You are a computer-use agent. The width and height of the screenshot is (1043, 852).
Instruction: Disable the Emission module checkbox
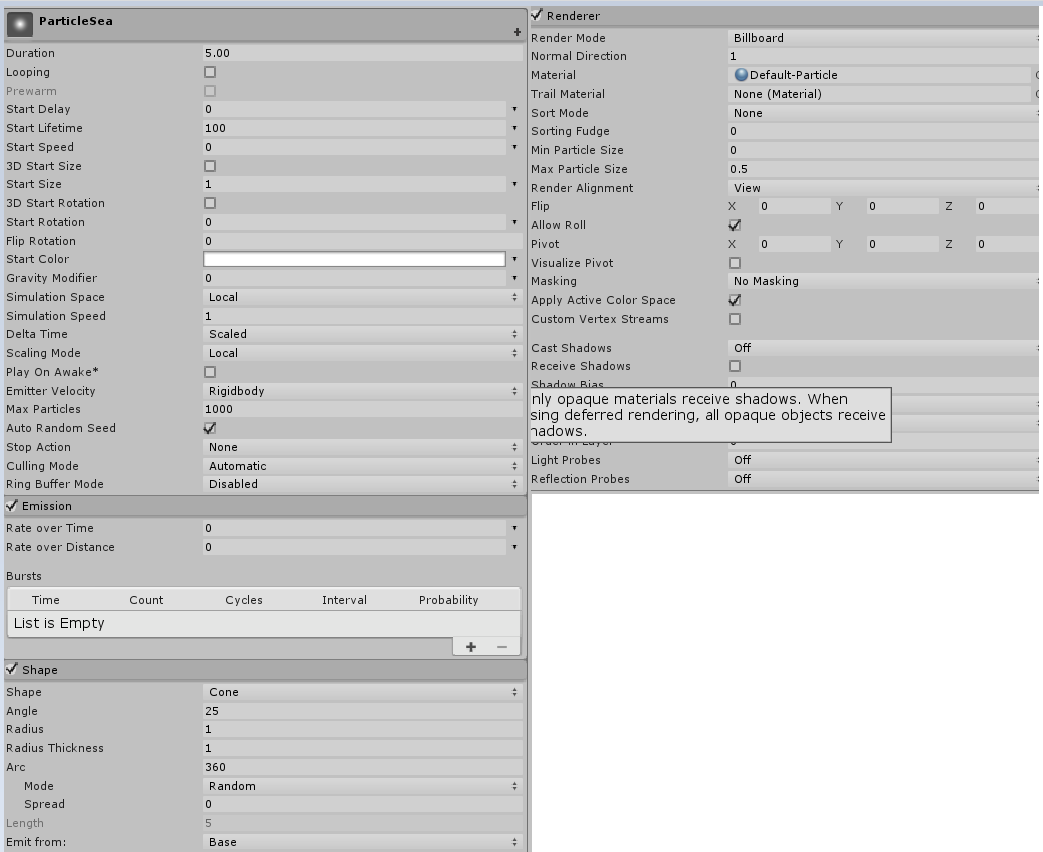10,506
